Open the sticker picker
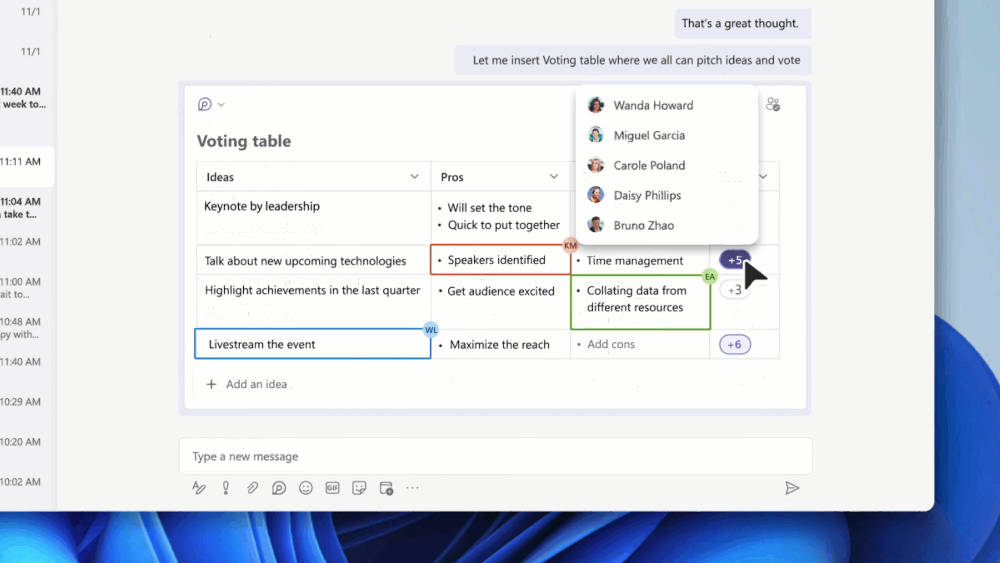1000x563 pixels. tap(359, 488)
